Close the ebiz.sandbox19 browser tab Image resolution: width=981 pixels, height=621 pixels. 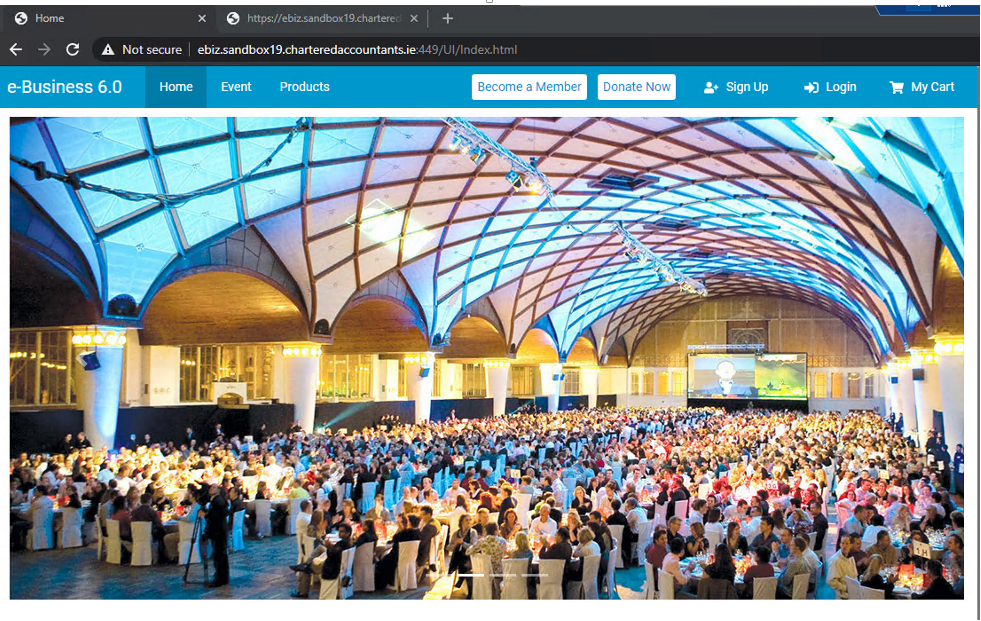[414, 19]
